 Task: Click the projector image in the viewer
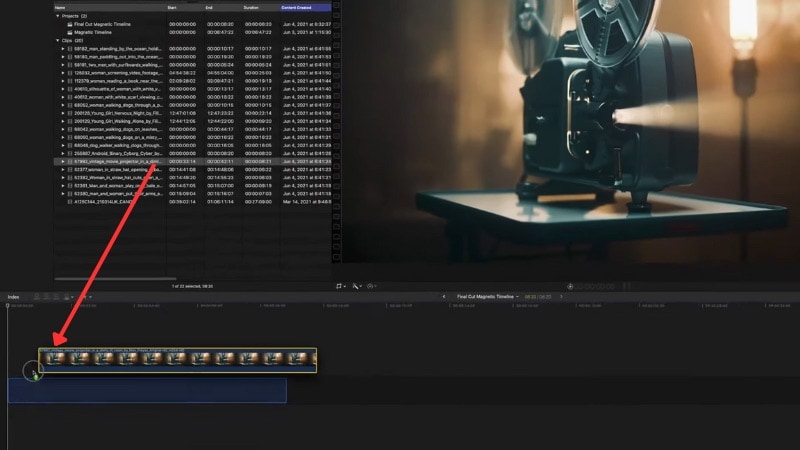click(x=570, y=131)
